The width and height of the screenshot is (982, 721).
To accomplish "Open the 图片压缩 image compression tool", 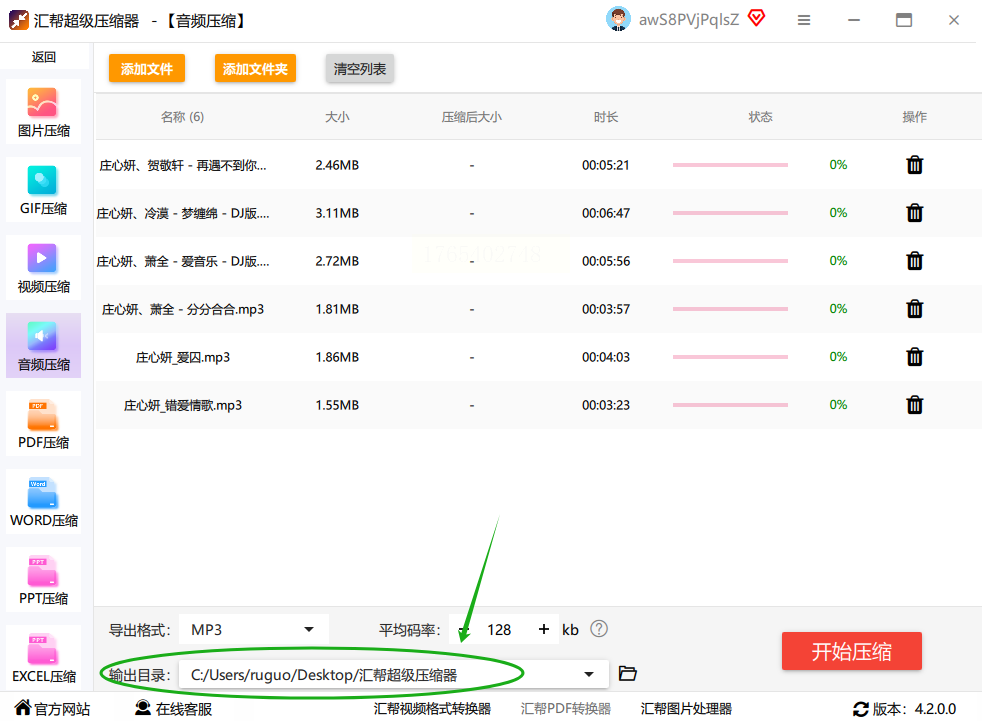I will pyautogui.click(x=43, y=112).
